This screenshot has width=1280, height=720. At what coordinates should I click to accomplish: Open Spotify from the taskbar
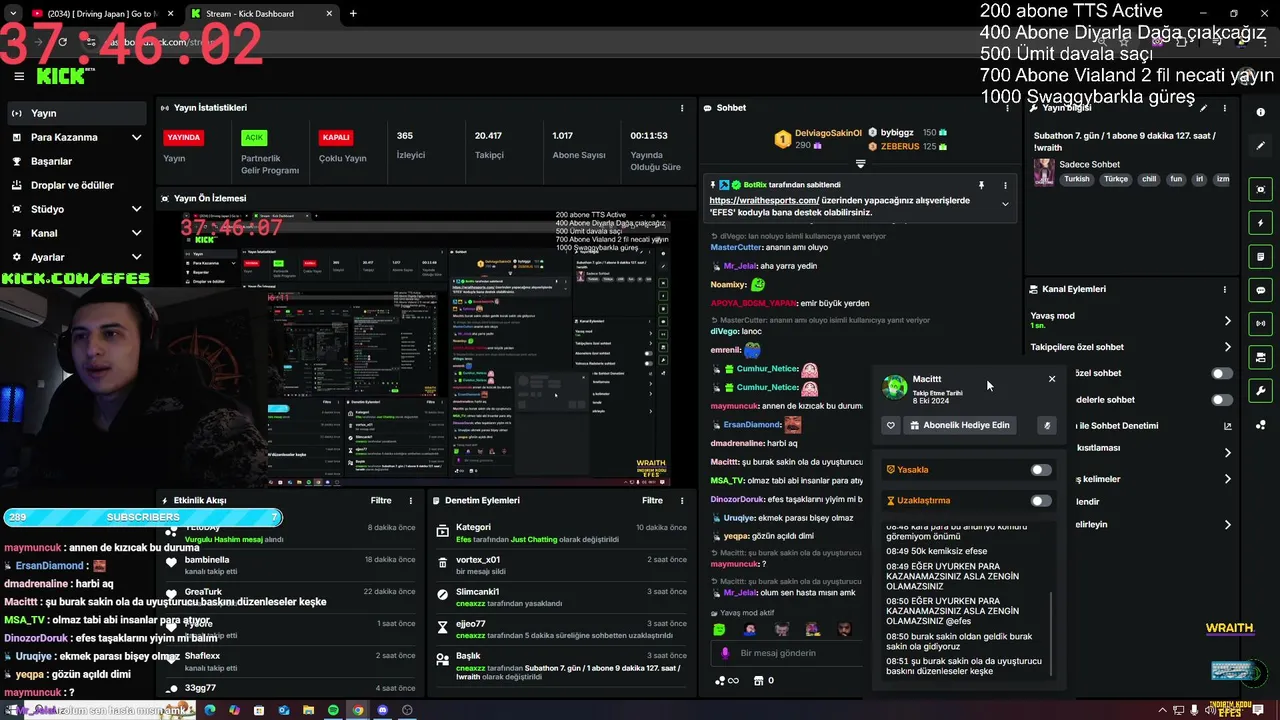coord(333,710)
